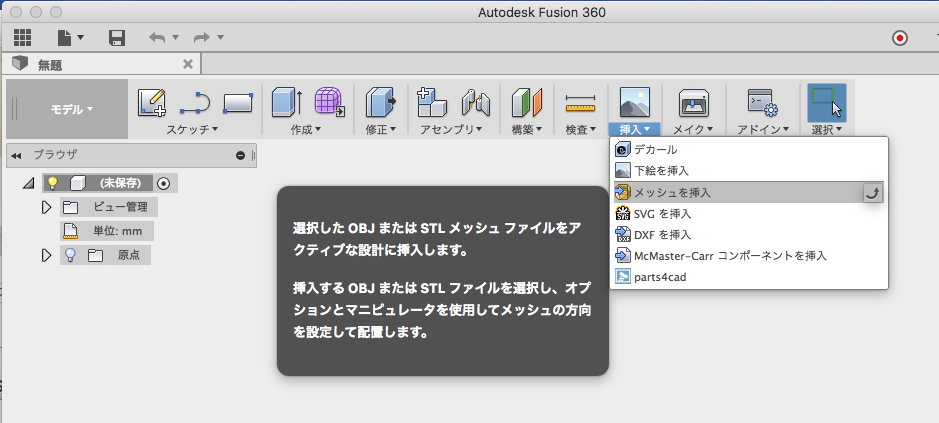The image size is (939, 423).
Task: Click the red record button
Action: 899,38
